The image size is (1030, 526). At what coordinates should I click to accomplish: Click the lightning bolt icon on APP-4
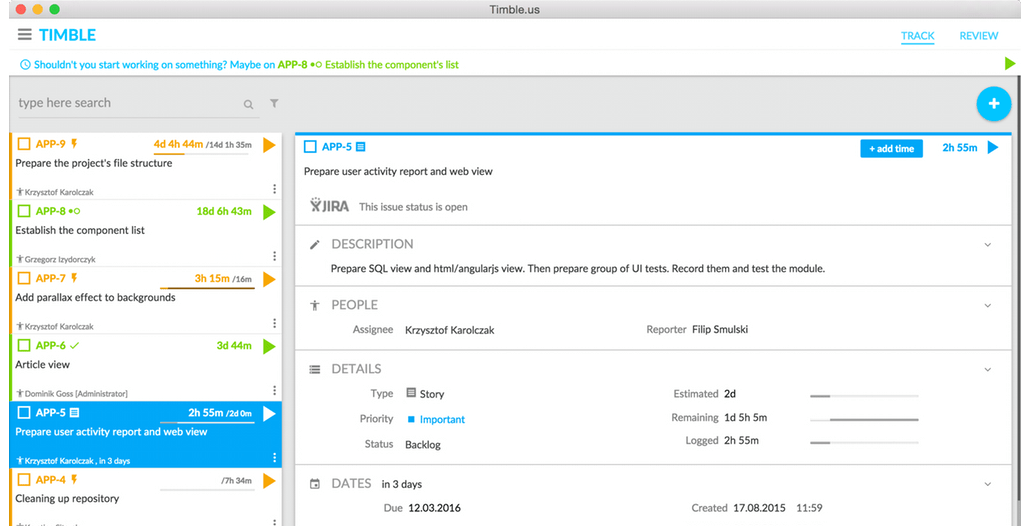(x=74, y=479)
